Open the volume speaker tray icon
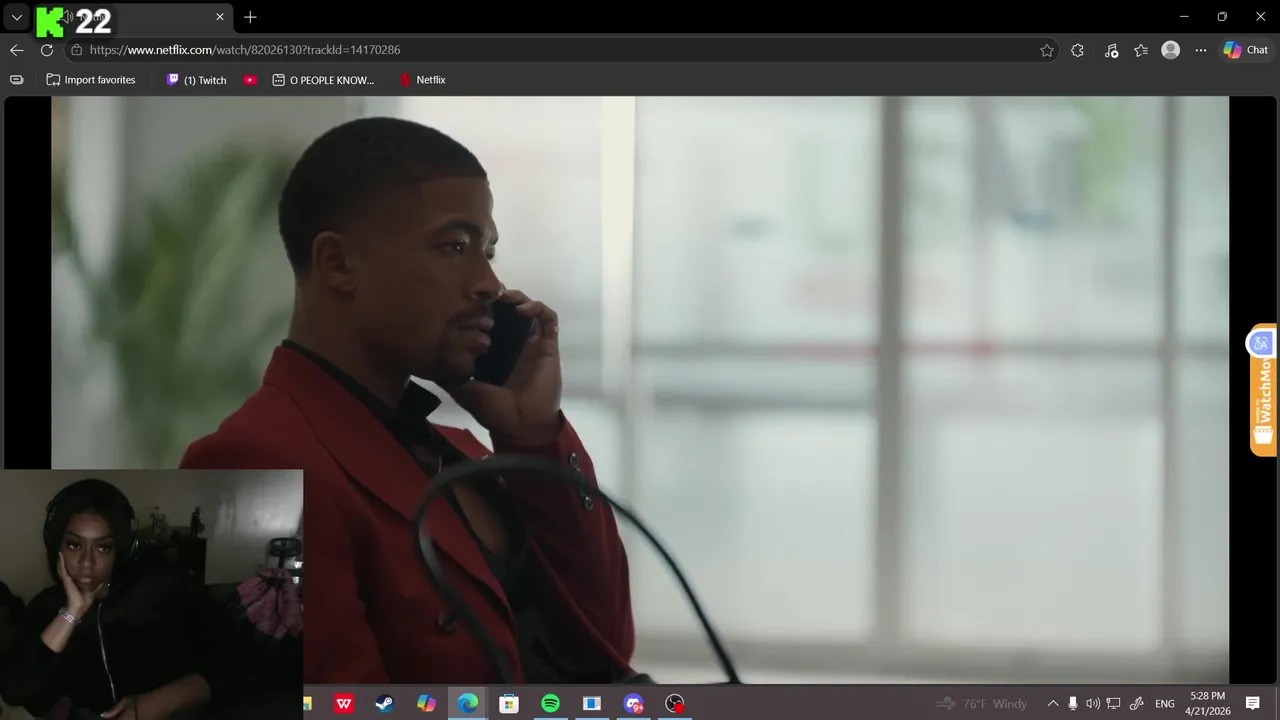The height and width of the screenshot is (720, 1280). coord(1092,704)
